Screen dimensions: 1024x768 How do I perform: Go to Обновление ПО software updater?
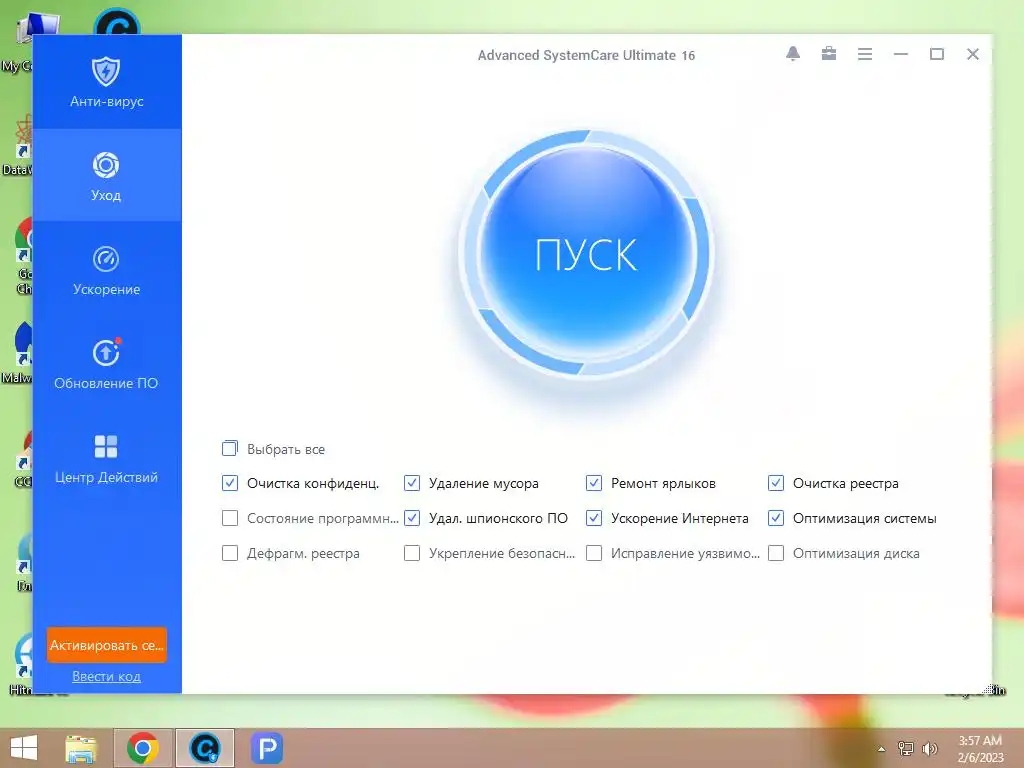point(106,364)
